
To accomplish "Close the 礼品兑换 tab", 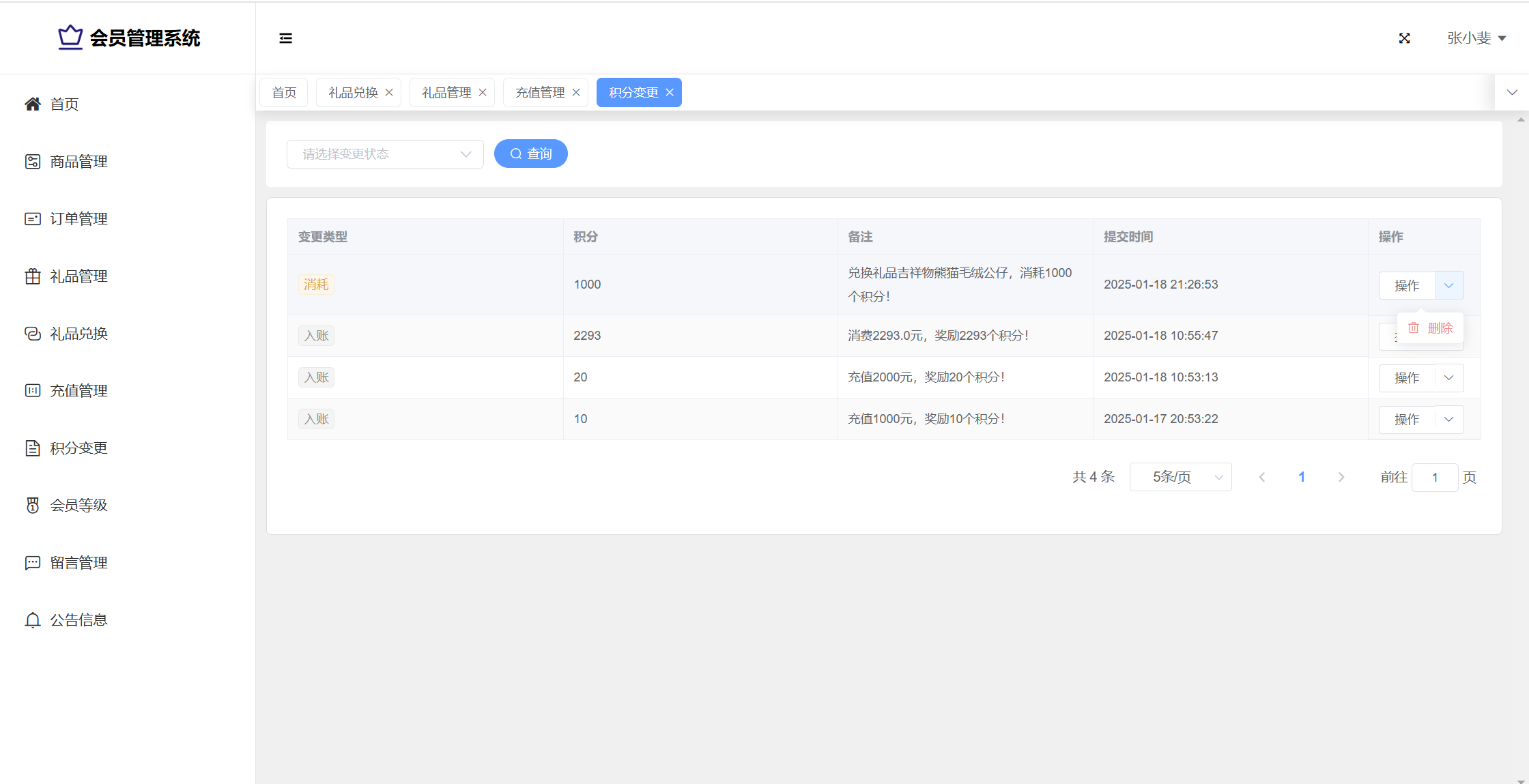I will click(x=389, y=92).
